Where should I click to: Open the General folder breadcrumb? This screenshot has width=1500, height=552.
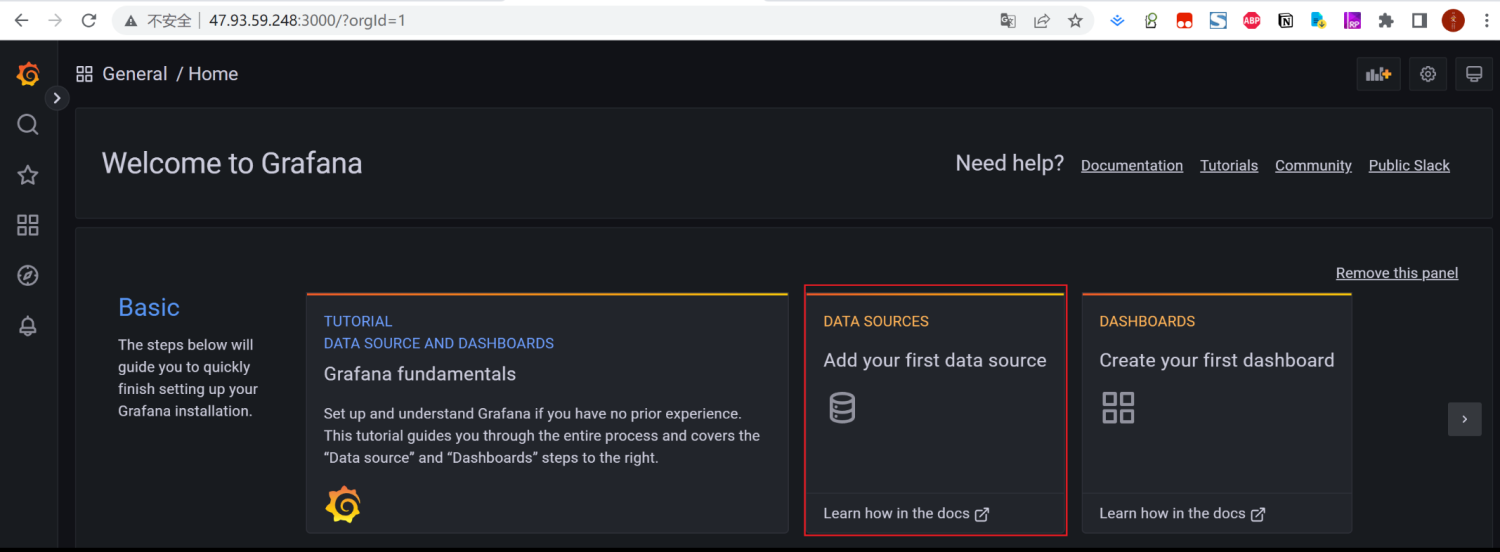coord(135,74)
